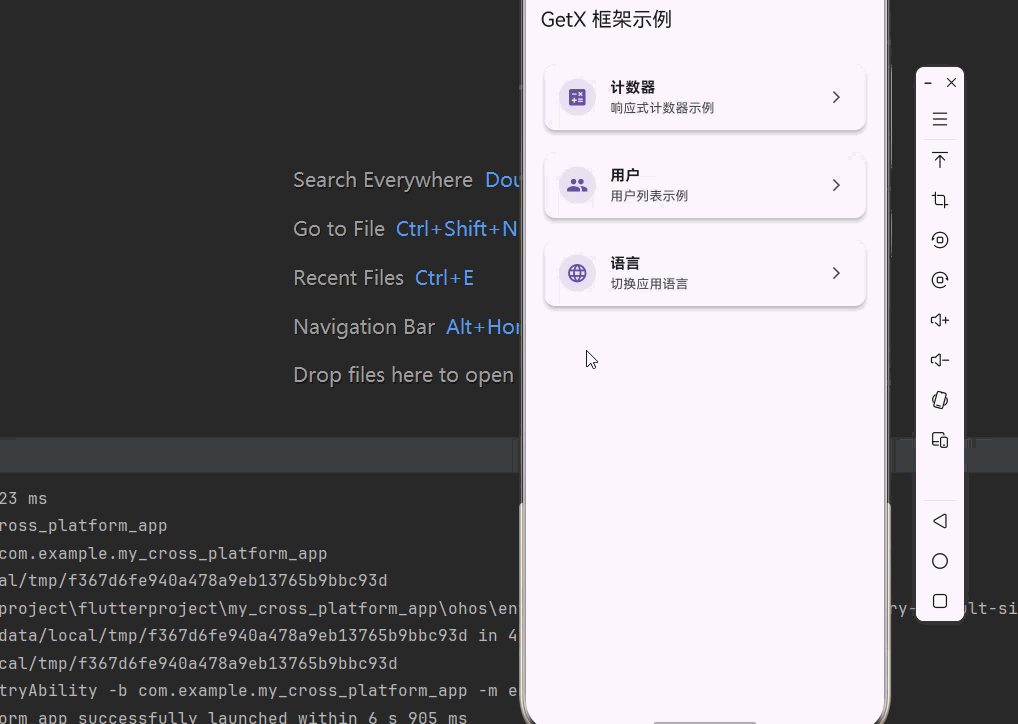Viewport: 1018px width, 724px height.
Task: Click the people icon on 用户 card
Action: coord(577,186)
